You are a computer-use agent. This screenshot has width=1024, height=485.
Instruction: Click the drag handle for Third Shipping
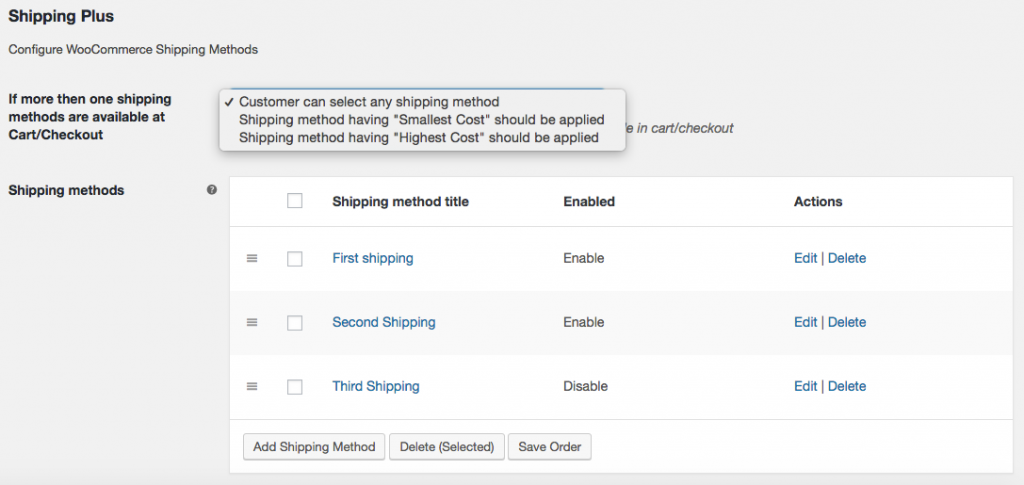click(x=252, y=386)
